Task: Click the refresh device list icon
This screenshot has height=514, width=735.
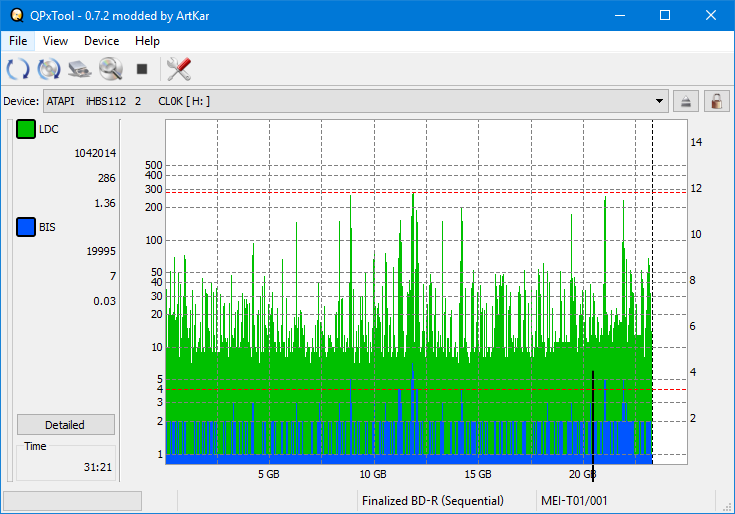Action: pyautogui.click(x=18, y=69)
